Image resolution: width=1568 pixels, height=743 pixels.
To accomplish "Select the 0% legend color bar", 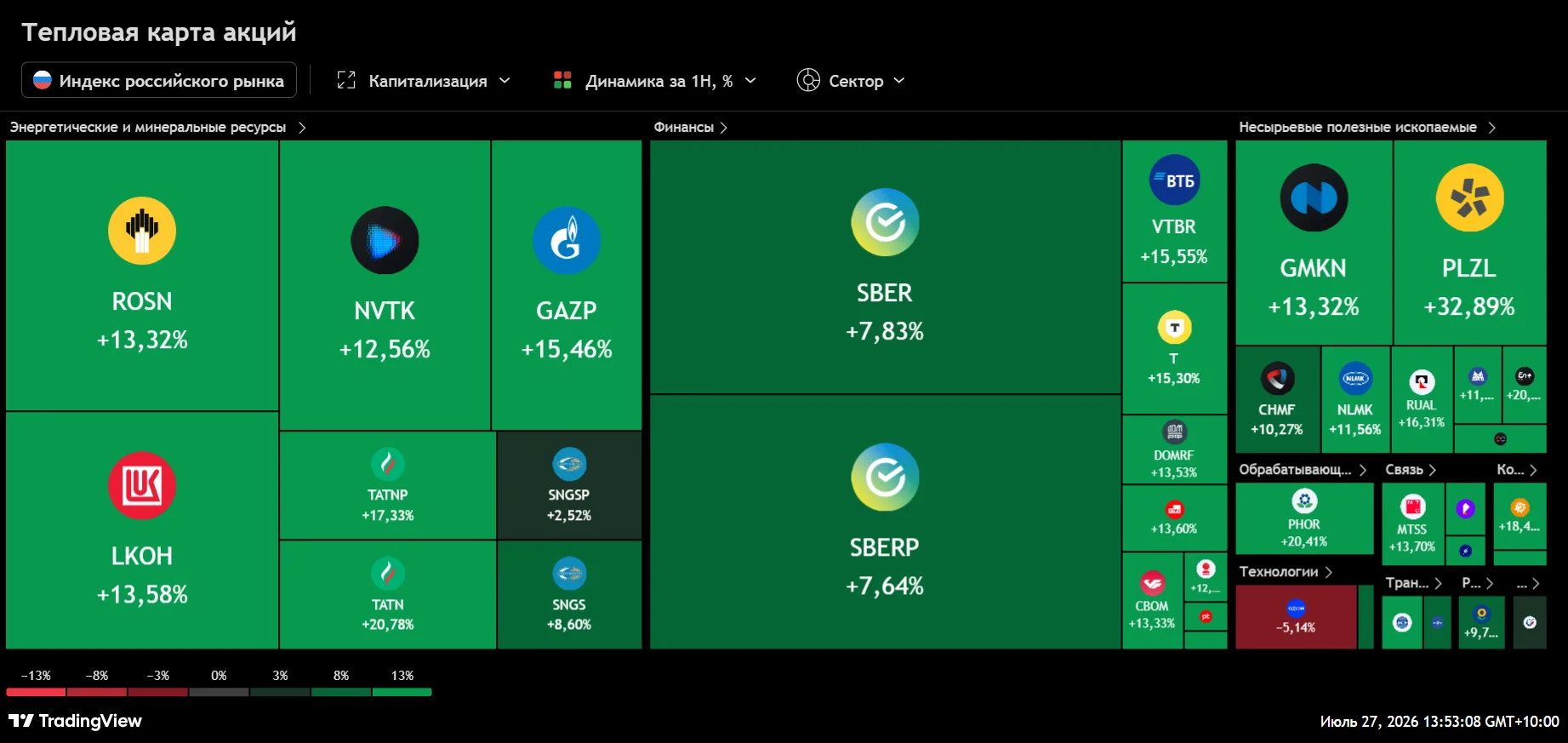I will [x=220, y=692].
